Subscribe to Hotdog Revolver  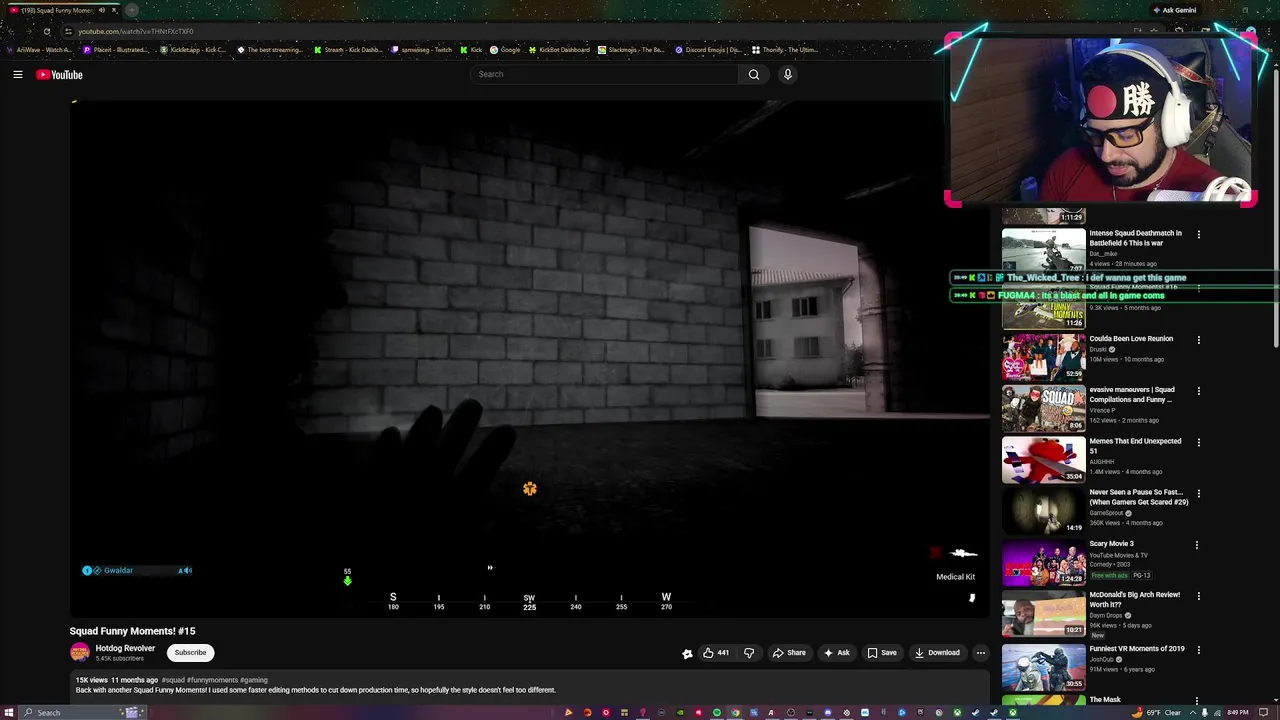190,653
